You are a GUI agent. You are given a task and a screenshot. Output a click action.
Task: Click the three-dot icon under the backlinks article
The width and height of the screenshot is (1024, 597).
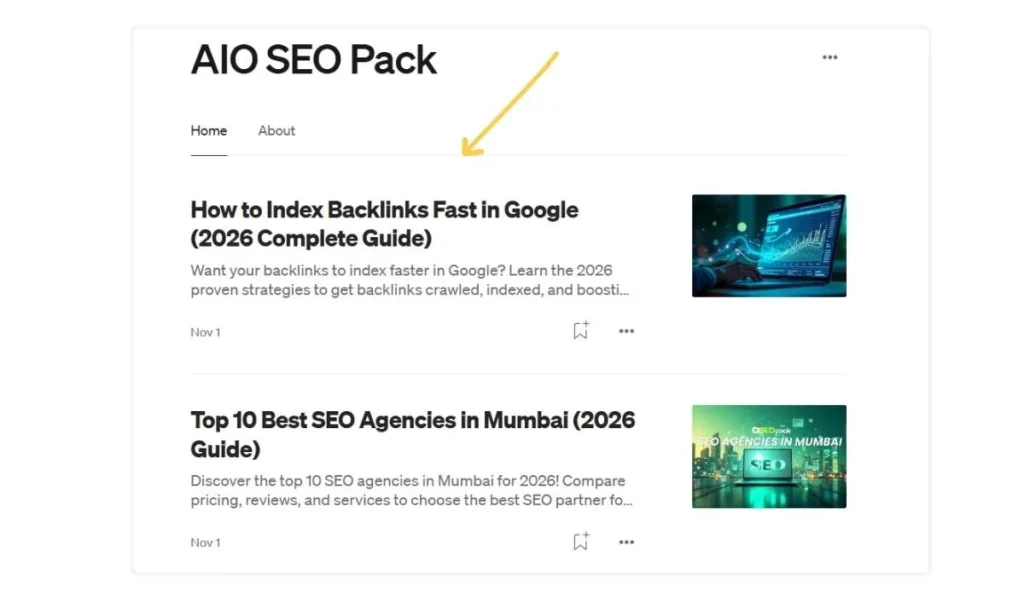[x=626, y=330]
